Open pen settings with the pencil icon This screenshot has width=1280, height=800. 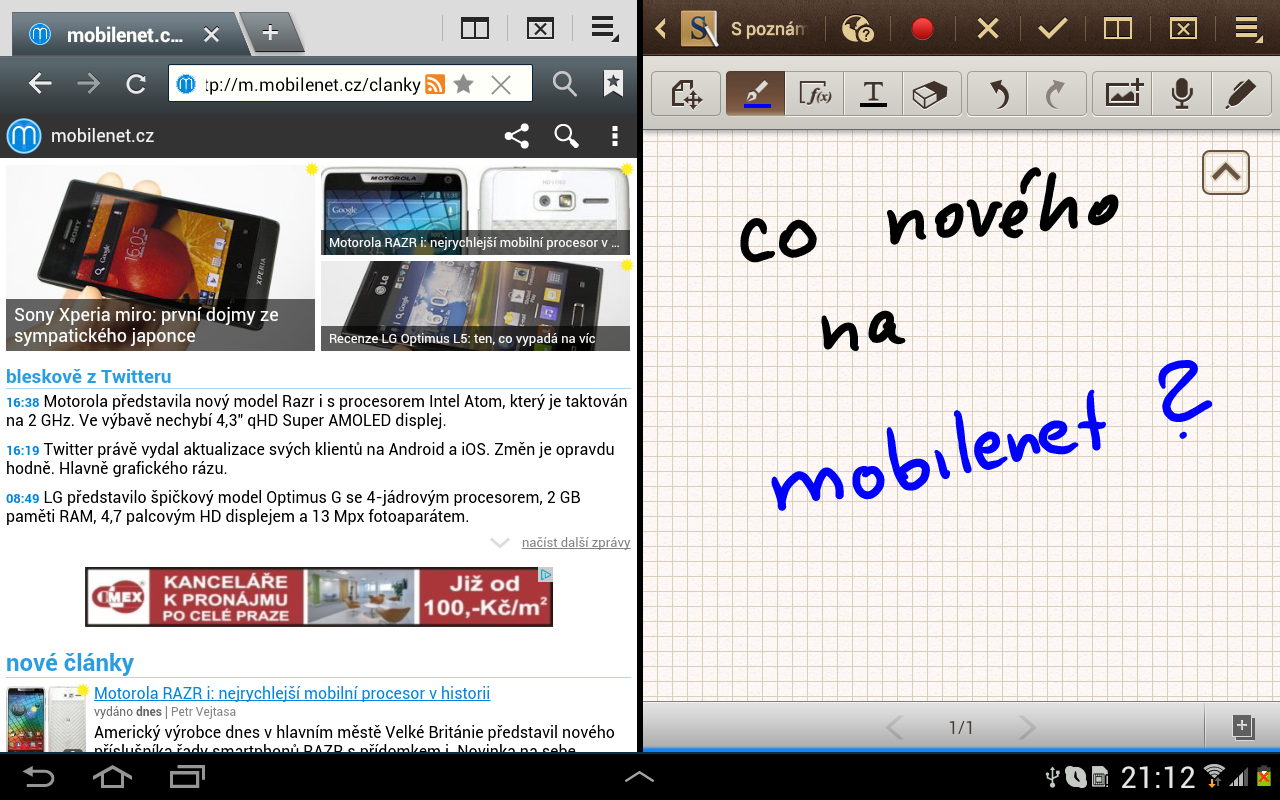point(1240,93)
